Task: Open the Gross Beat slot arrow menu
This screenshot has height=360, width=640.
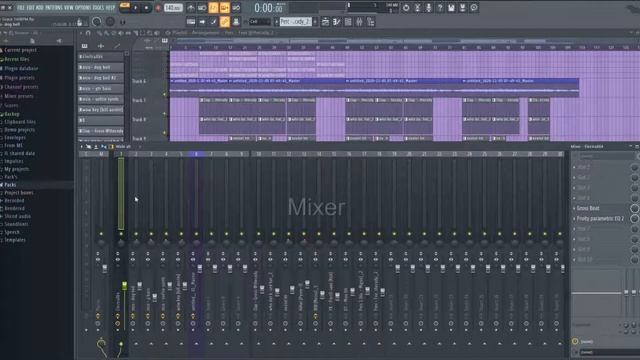Action: 574,209
